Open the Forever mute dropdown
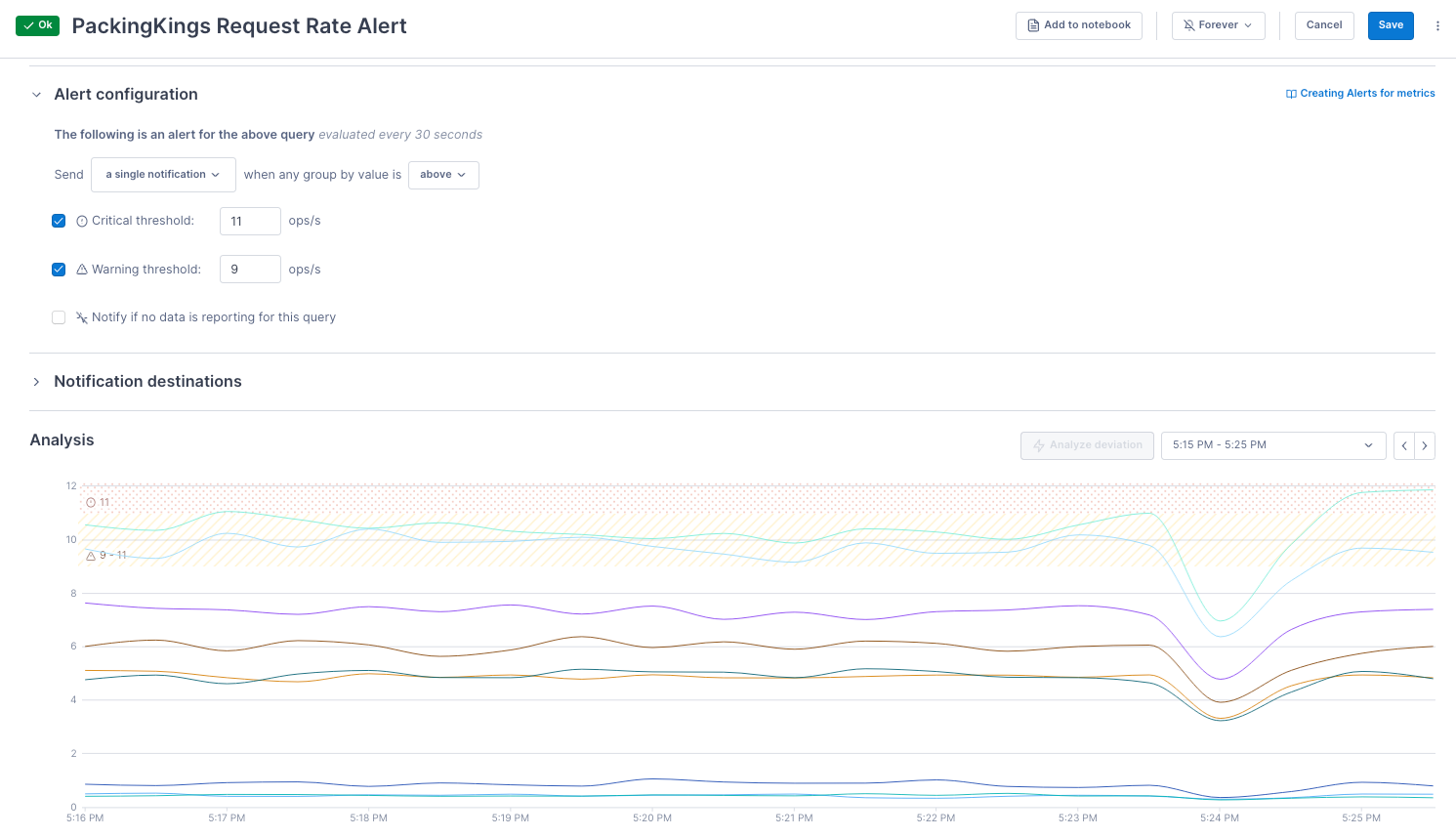Viewport: 1456px width, 837px height. (1218, 25)
